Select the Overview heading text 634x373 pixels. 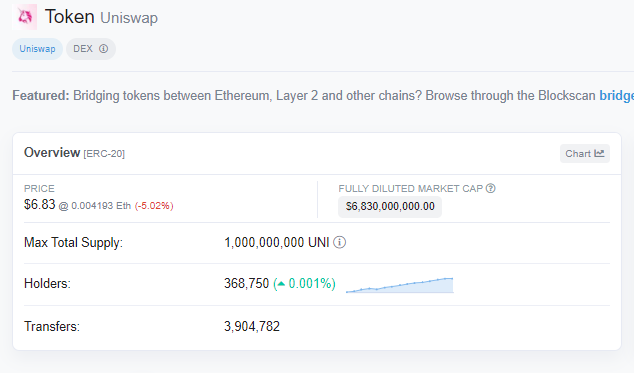(52, 153)
